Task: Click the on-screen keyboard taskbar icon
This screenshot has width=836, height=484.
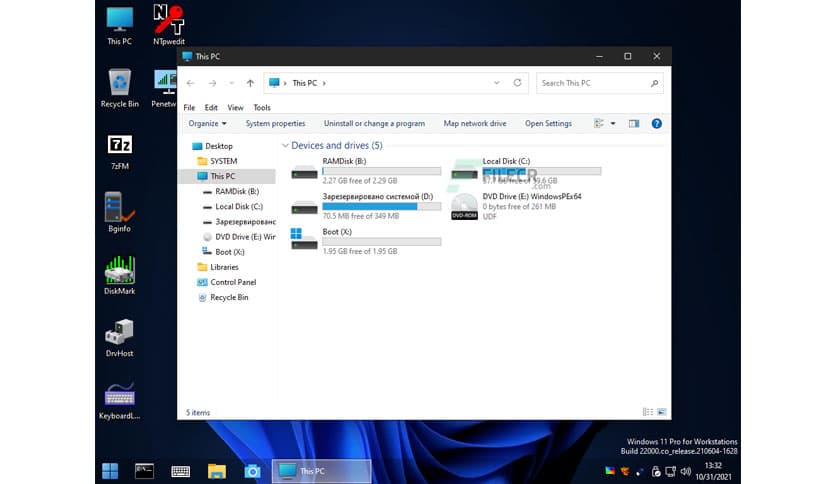Action: click(x=181, y=471)
